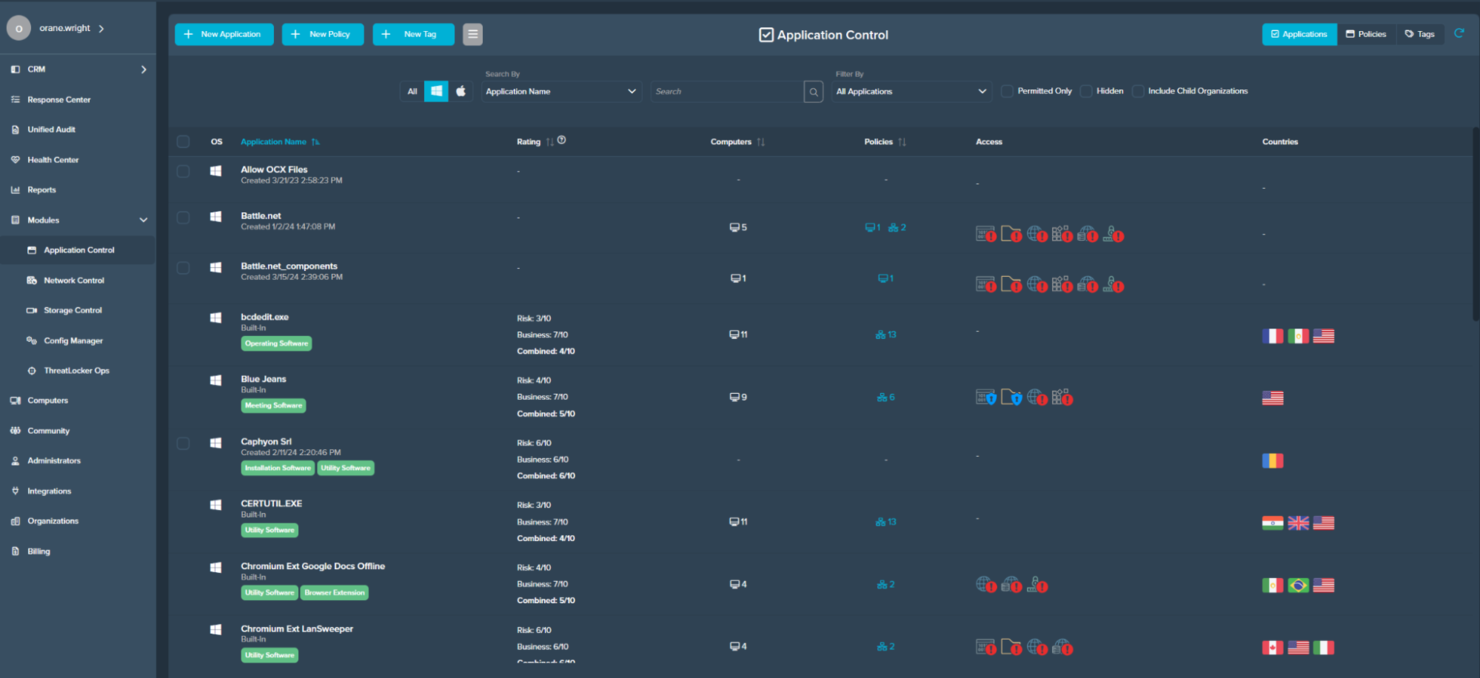Click the search magnifier icon
Screen dimensions: 1480x678
813,91
